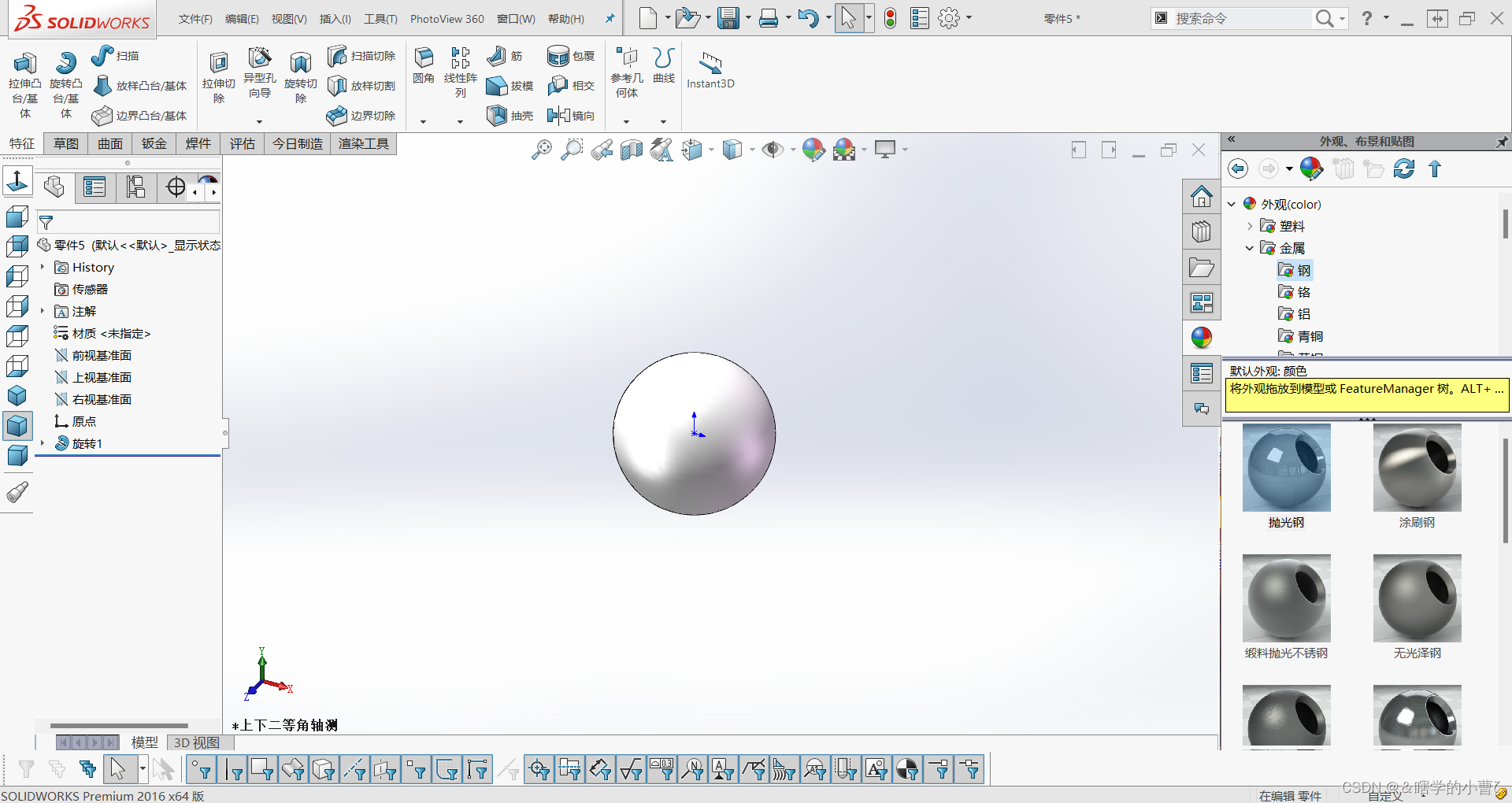Open the 参考几何体 reference geometry tool
The height and width of the screenshot is (803, 1512).
[x=627, y=72]
